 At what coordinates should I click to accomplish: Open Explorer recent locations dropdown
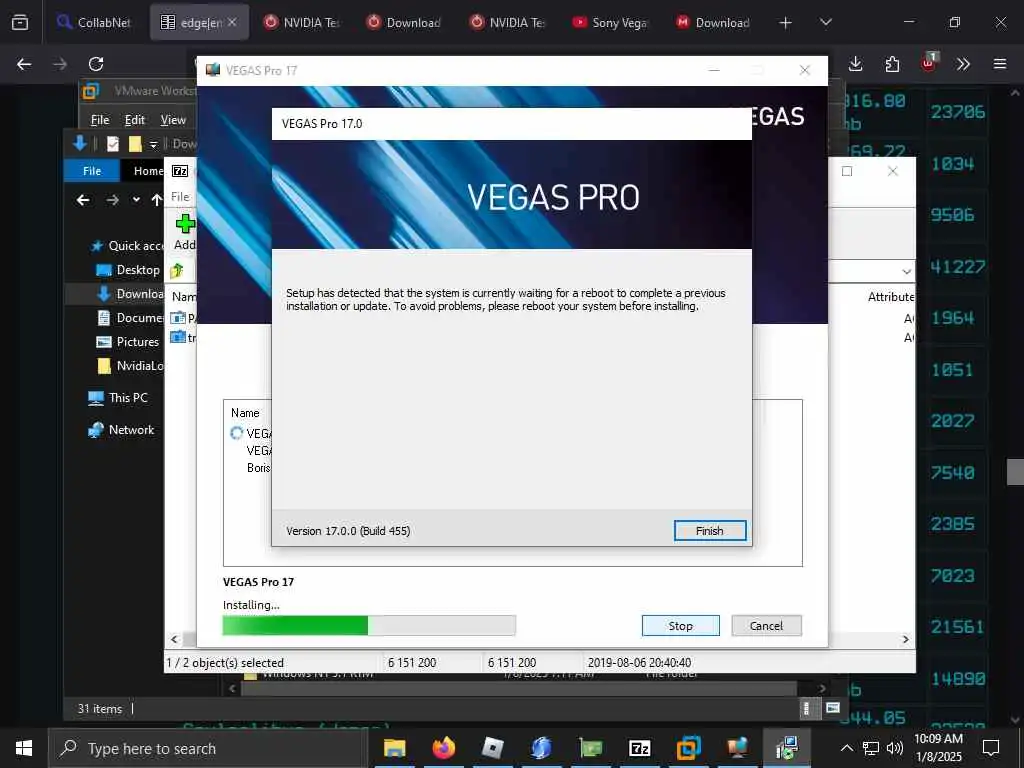tap(136, 200)
